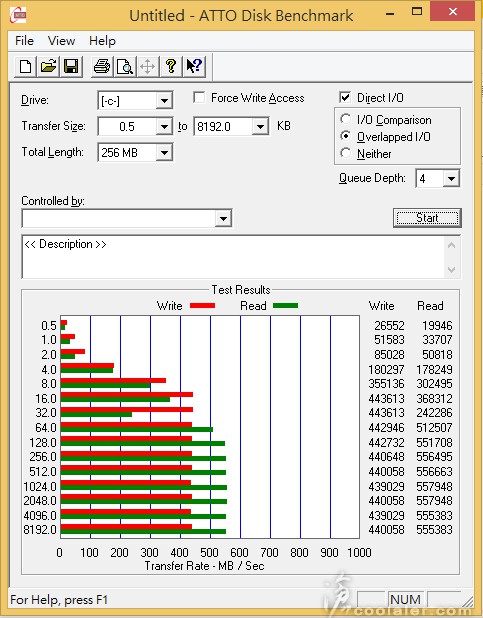Viewport: 483px width, 618px height.
Task: Click the yellow question mark About icon
Action: pos(171,66)
